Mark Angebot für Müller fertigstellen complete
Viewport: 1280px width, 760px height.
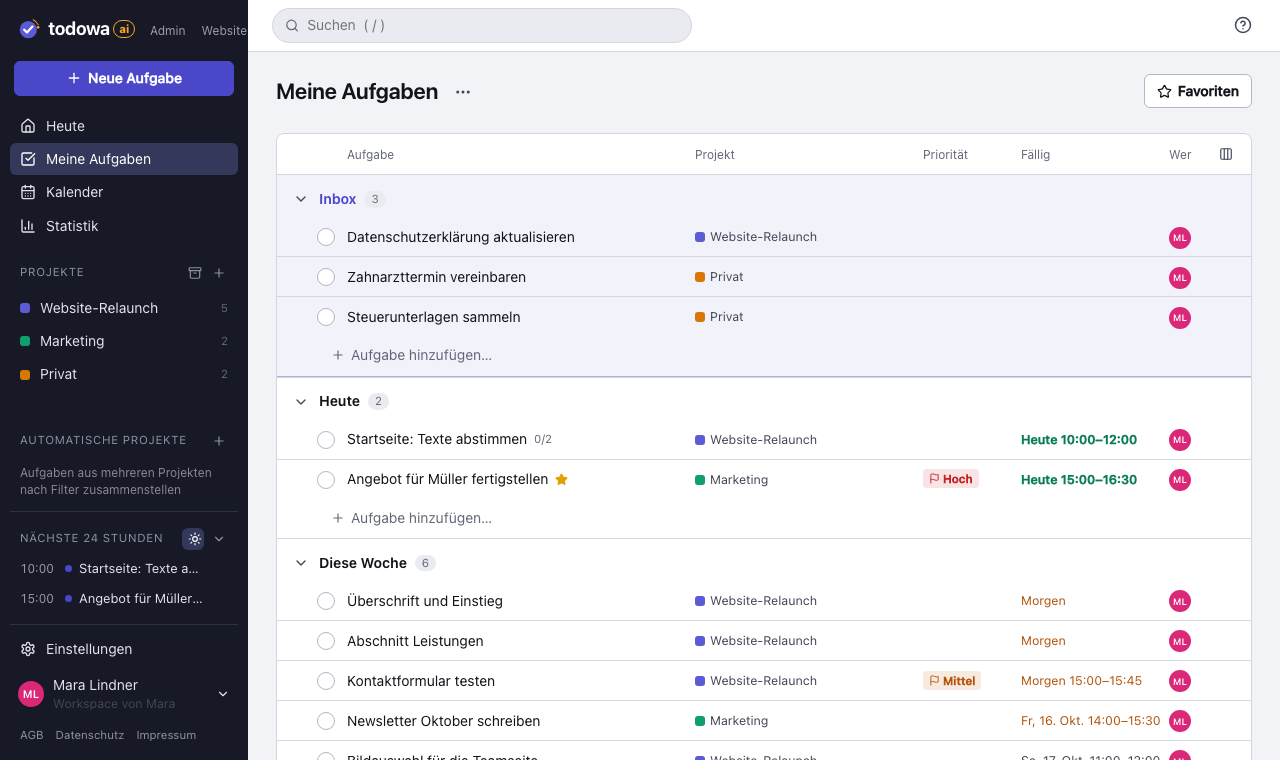click(x=326, y=480)
